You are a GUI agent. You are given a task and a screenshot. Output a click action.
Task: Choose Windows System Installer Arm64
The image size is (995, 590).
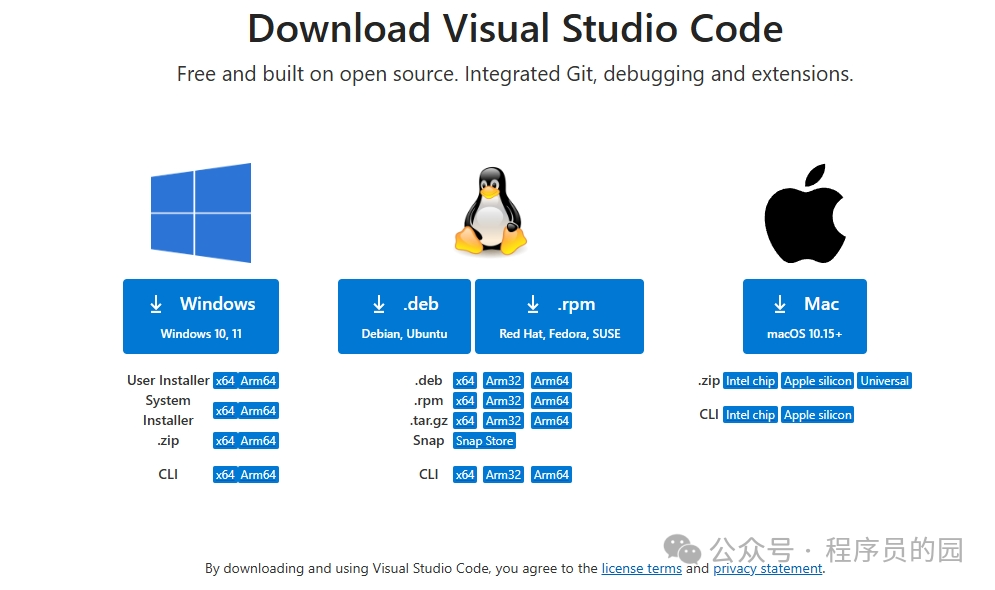pyautogui.click(x=258, y=410)
